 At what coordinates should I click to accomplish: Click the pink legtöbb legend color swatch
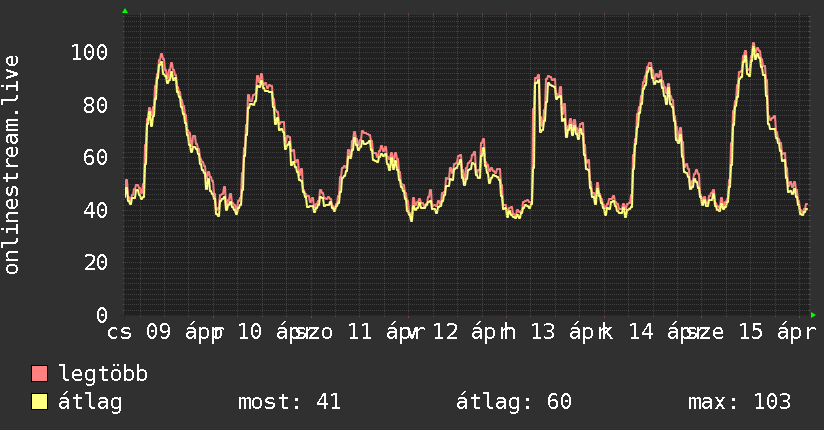[39, 374]
